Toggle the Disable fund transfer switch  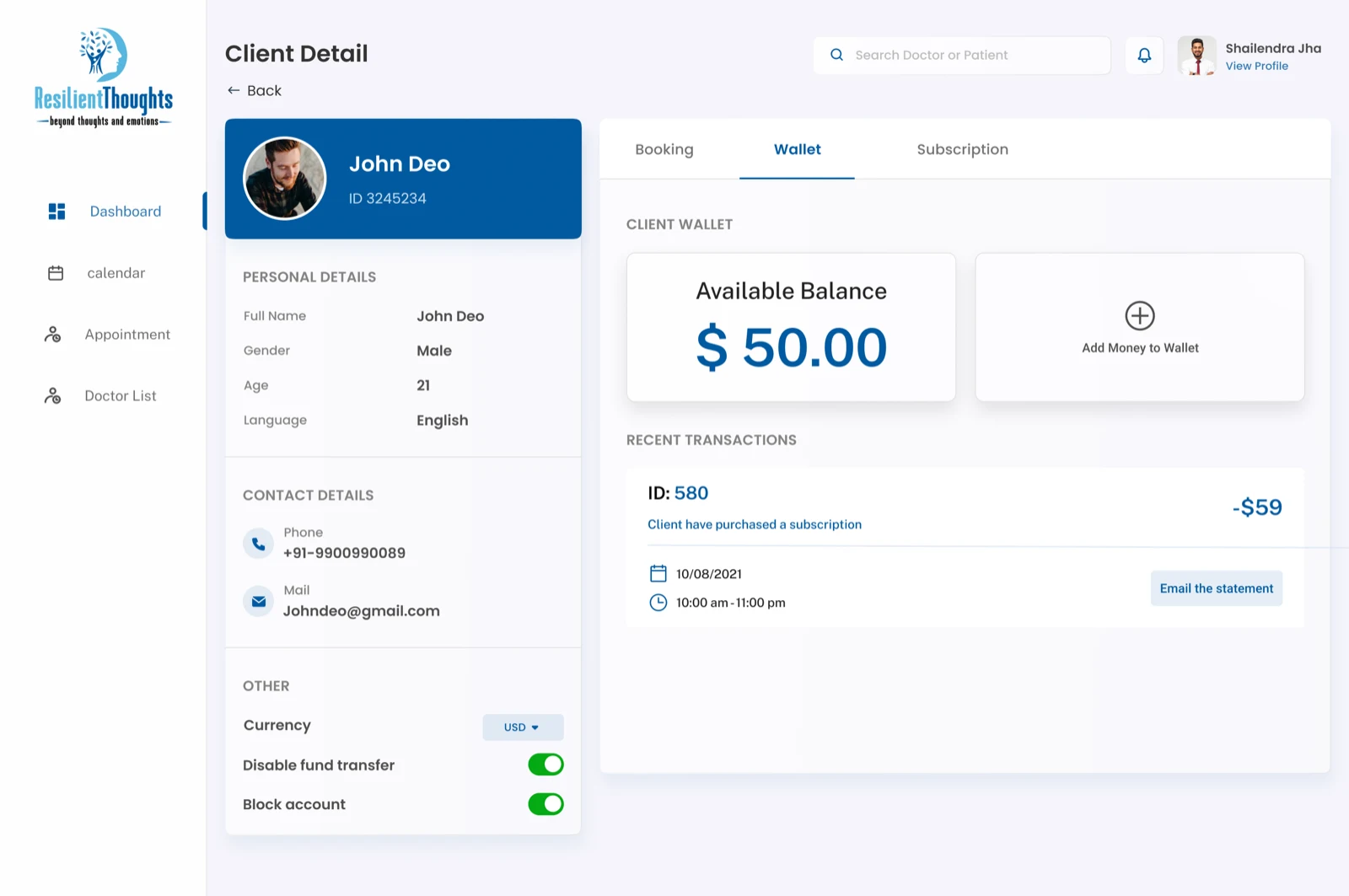(x=546, y=765)
